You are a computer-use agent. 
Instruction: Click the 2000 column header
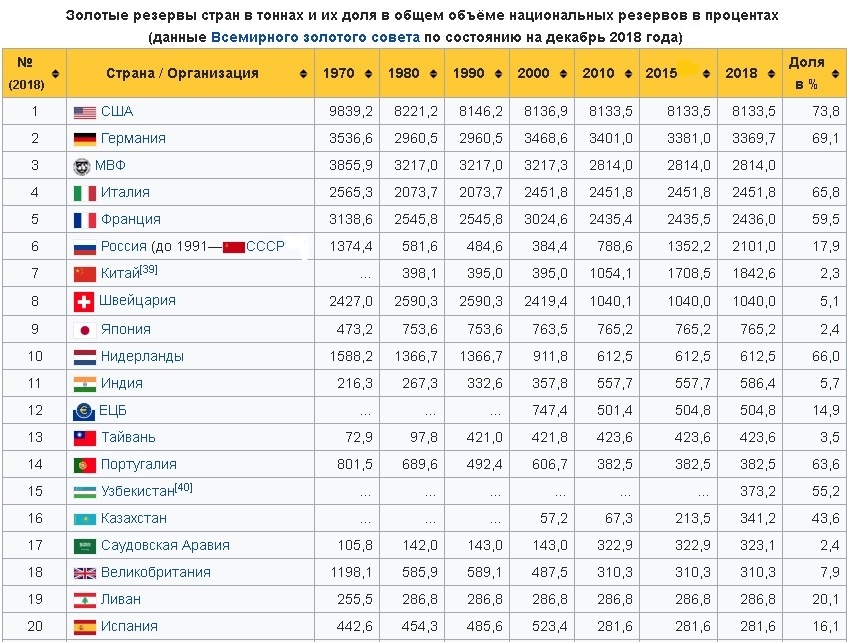(x=533, y=74)
